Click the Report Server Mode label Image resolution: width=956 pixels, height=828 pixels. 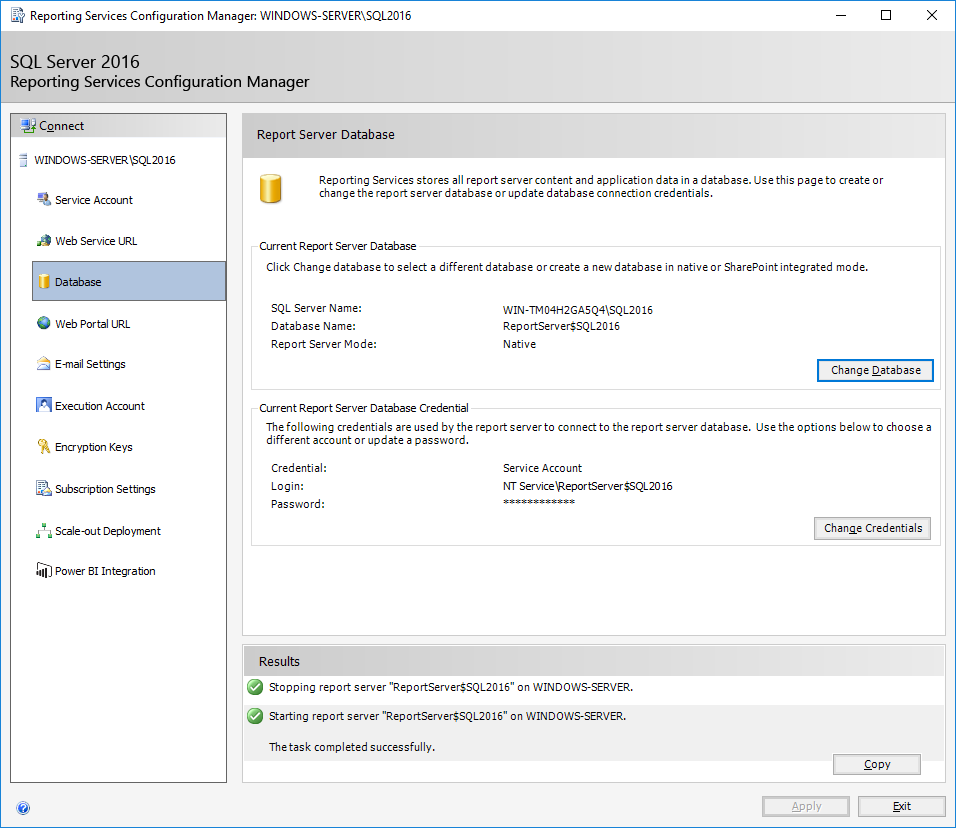click(x=323, y=344)
